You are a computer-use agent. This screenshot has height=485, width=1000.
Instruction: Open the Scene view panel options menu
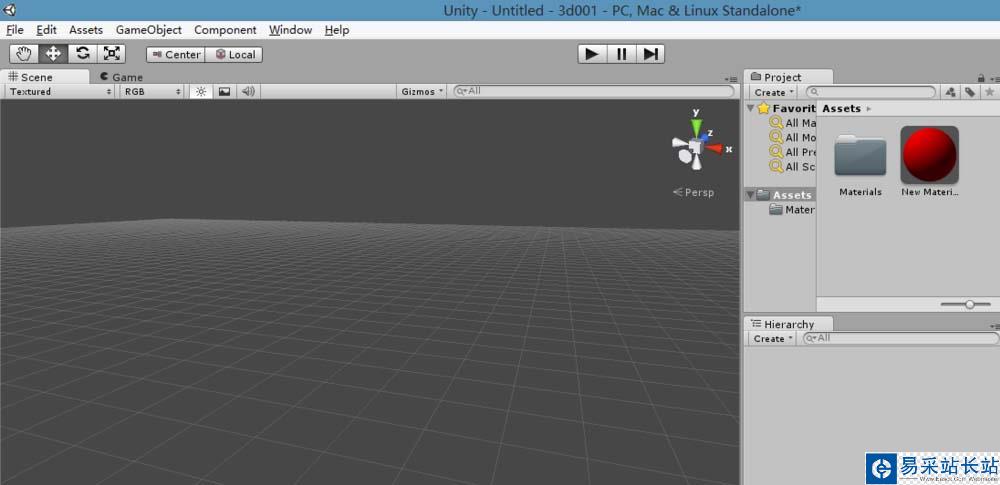(x=731, y=78)
